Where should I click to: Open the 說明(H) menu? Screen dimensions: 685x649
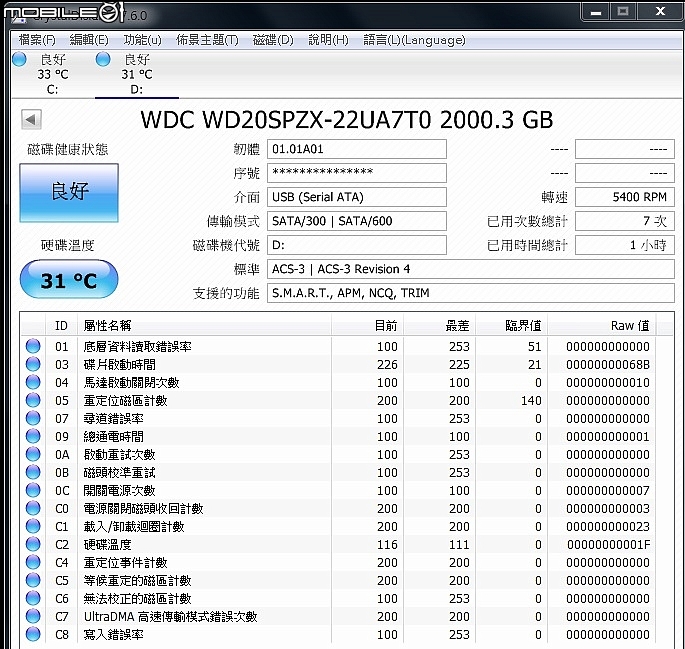coord(329,40)
